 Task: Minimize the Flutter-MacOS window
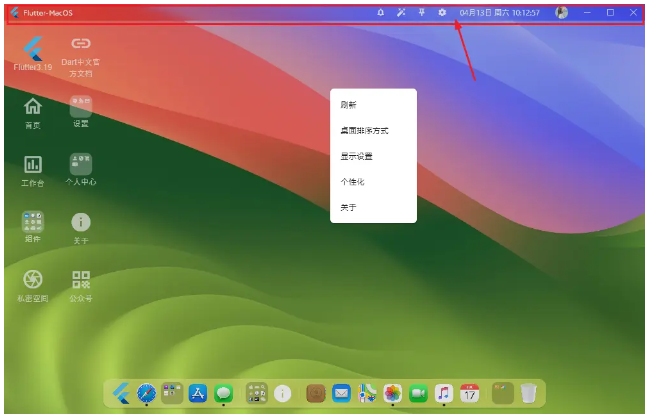pyautogui.click(x=587, y=13)
